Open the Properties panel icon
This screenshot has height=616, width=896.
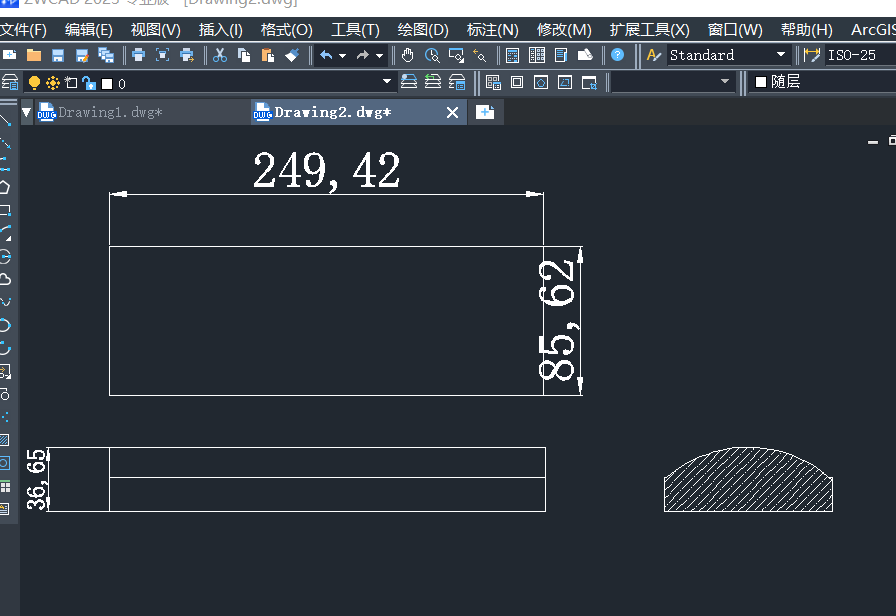pyautogui.click(x=561, y=55)
